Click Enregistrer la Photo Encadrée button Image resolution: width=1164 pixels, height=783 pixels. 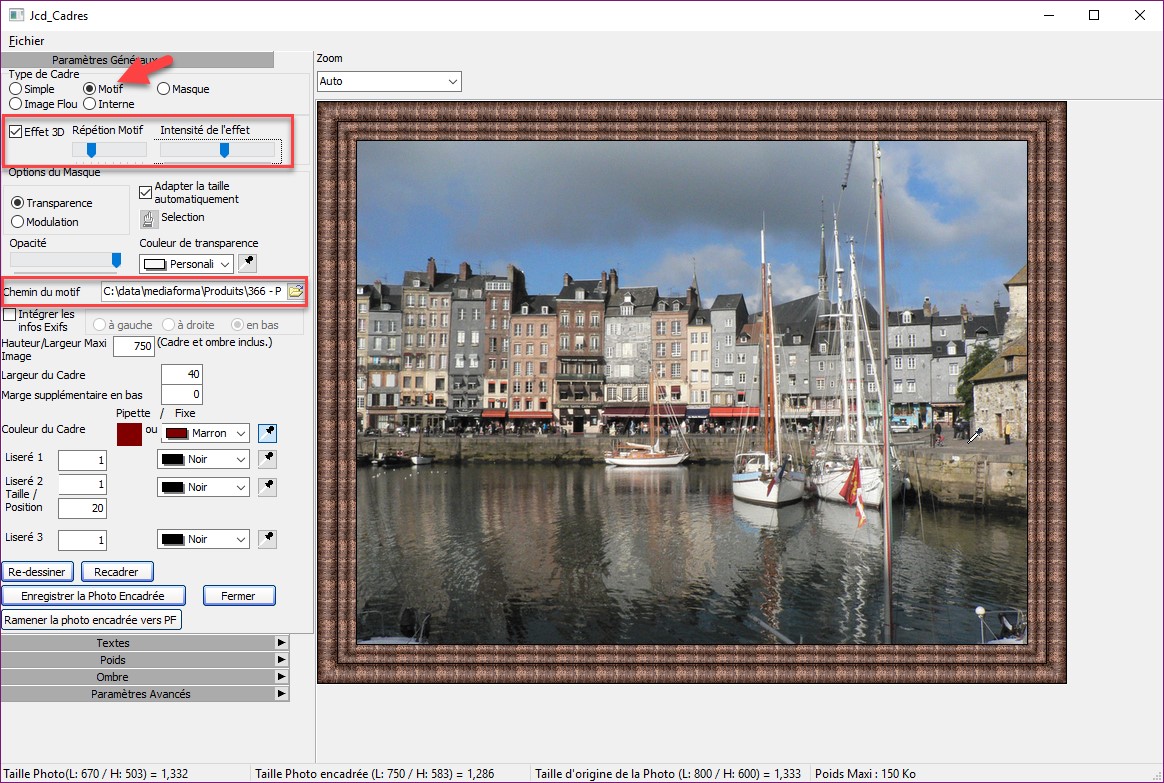pos(93,596)
